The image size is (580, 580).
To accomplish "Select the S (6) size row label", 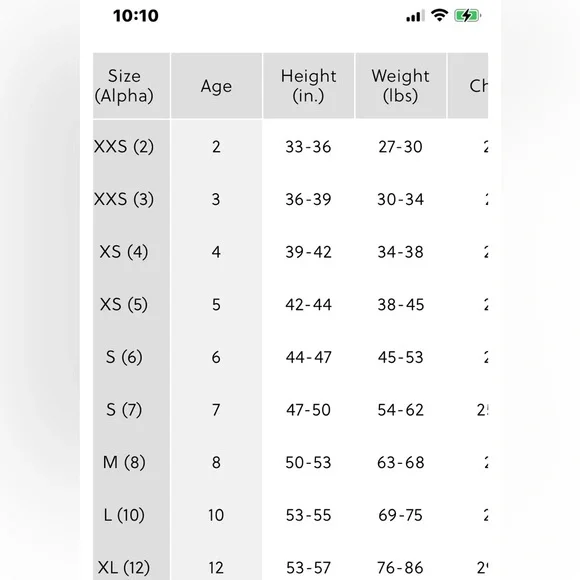I will [124, 357].
